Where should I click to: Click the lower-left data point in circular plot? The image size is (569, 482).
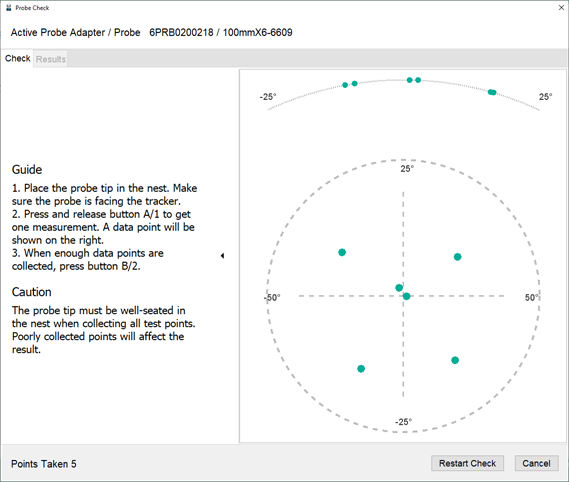361,369
